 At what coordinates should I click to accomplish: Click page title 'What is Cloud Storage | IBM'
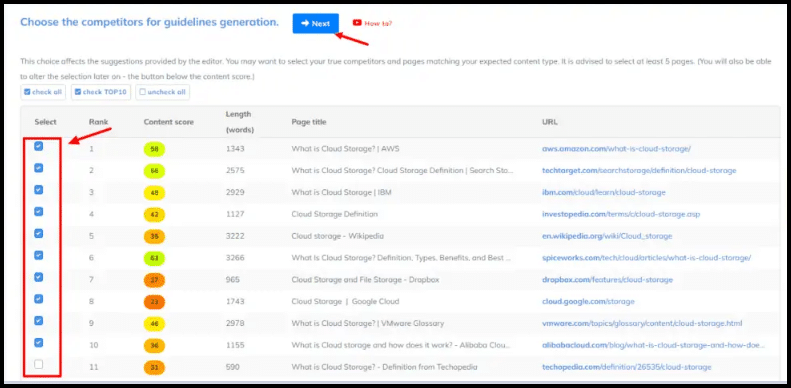[x=342, y=192]
